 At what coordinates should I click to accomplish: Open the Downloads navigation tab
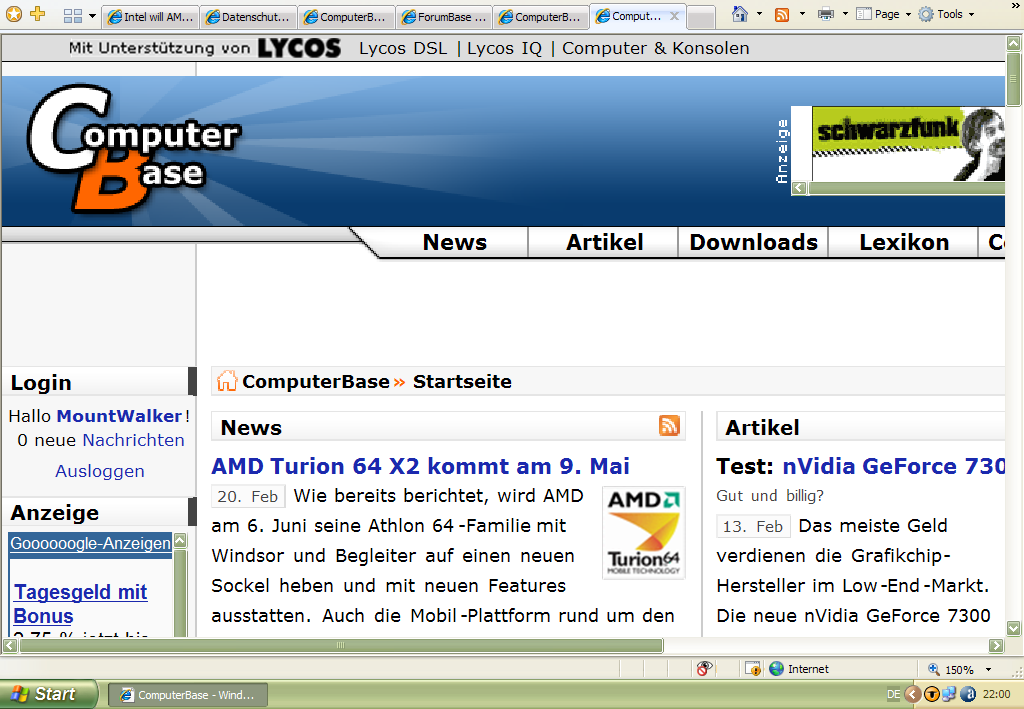point(754,242)
